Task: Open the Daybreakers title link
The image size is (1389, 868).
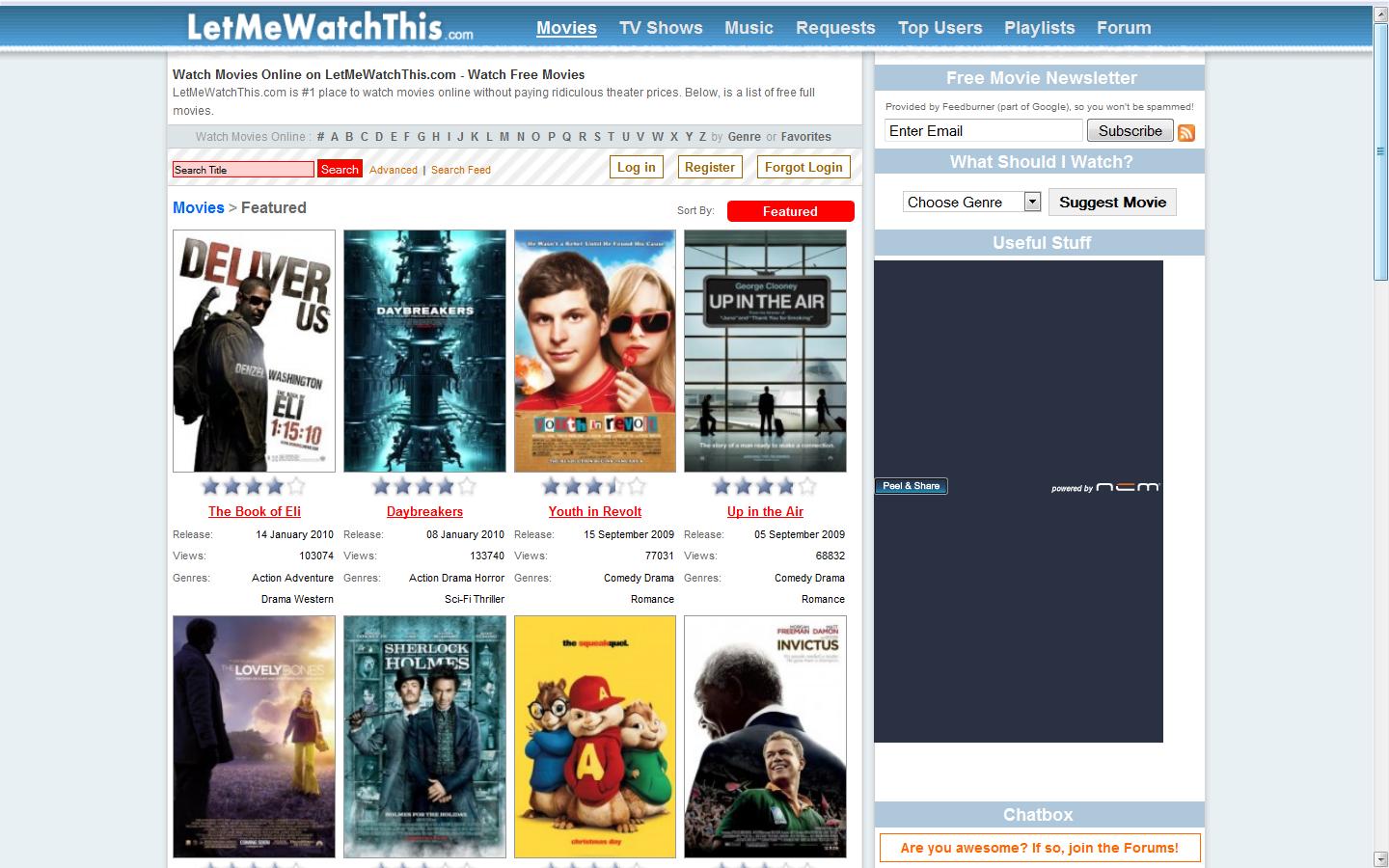Action: click(424, 511)
